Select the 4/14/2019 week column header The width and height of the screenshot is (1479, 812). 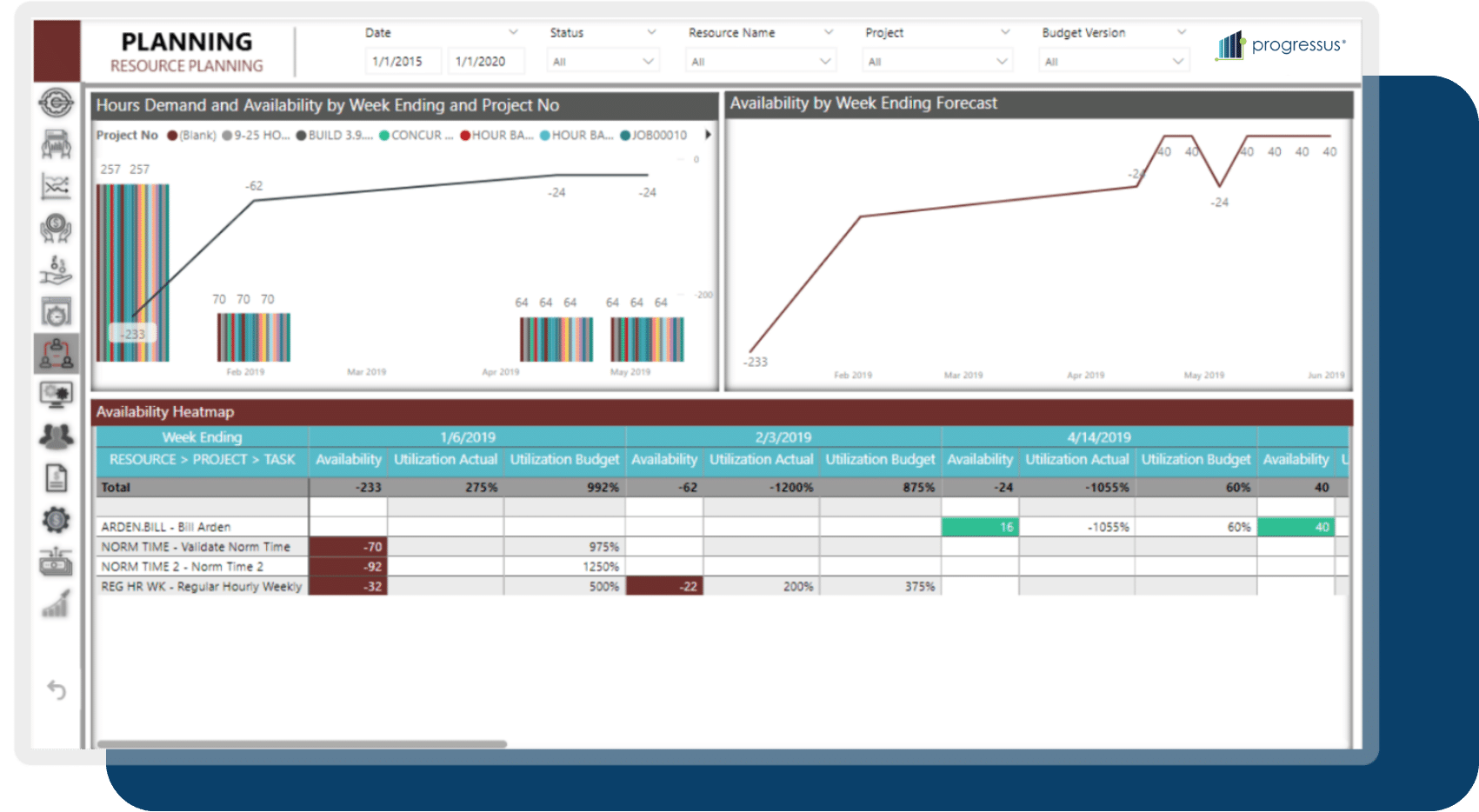[x=1099, y=437]
